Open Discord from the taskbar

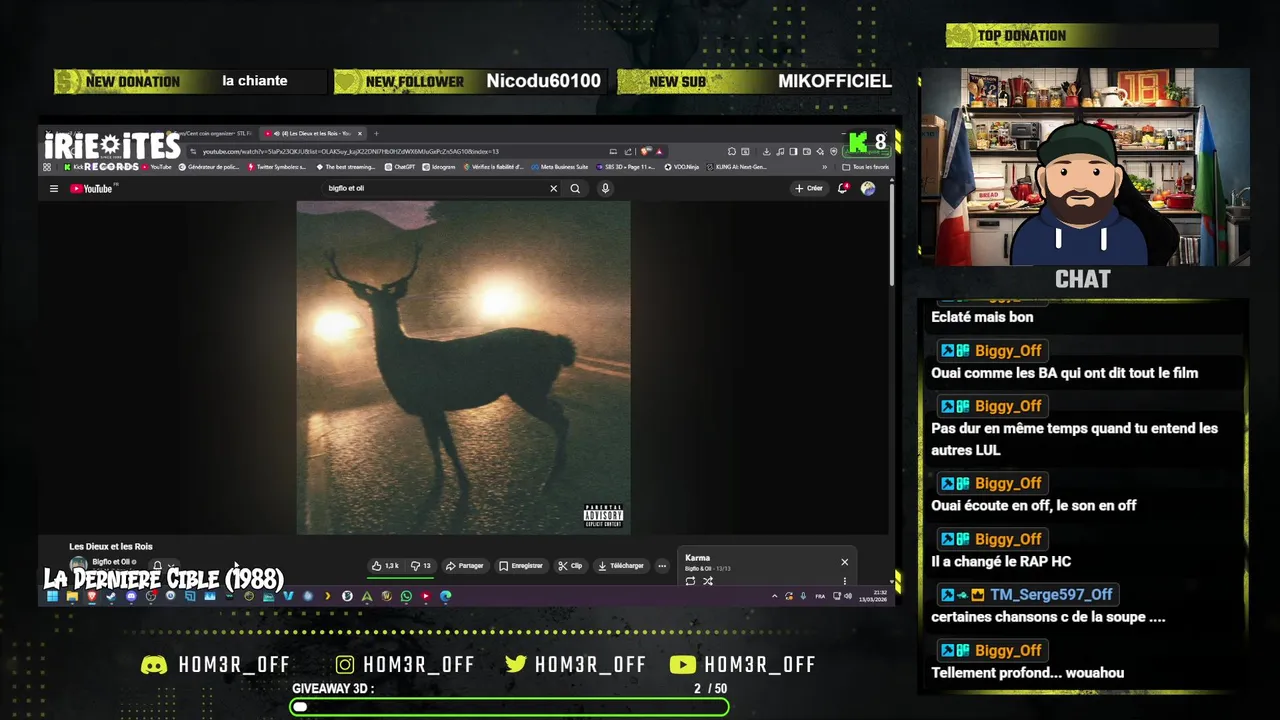[131, 596]
